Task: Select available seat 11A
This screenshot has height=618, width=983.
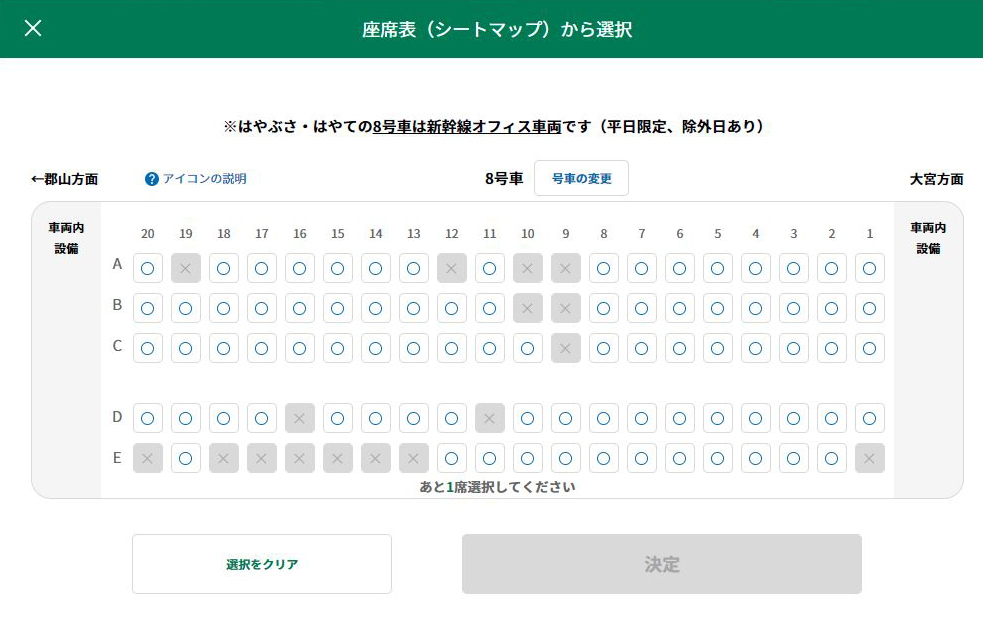Action: pyautogui.click(x=490, y=268)
